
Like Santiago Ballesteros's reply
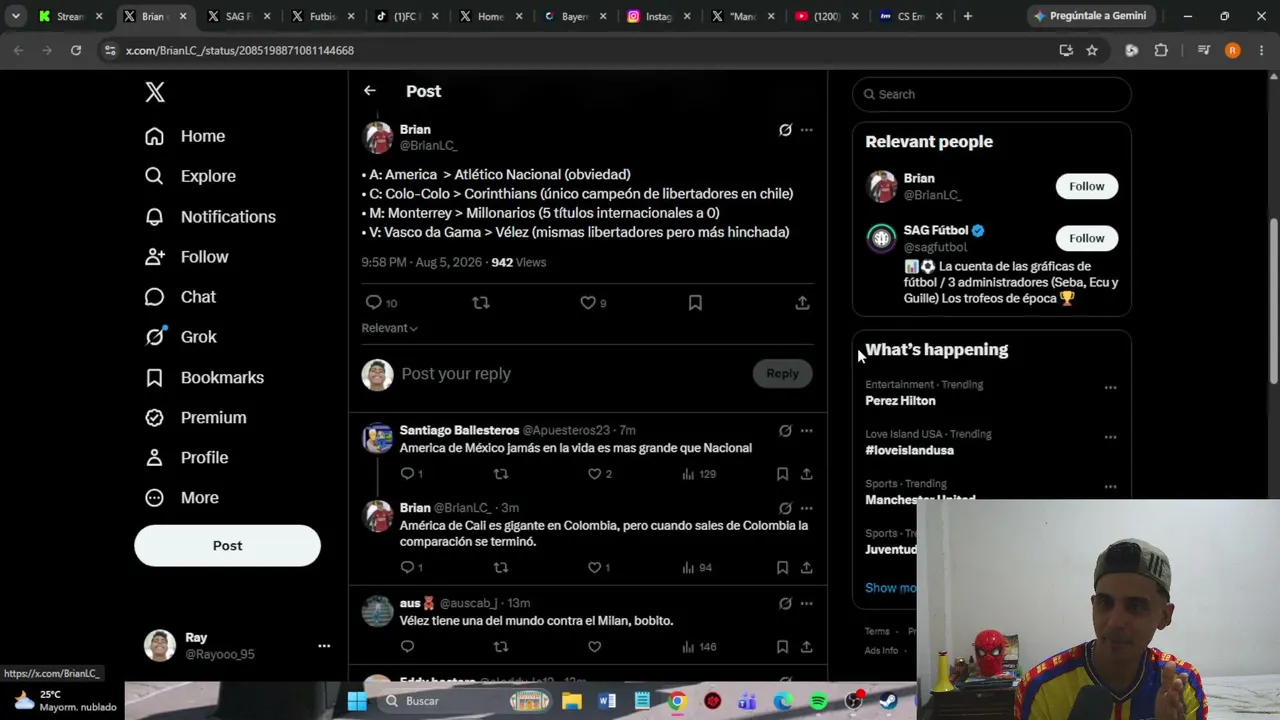click(x=594, y=474)
